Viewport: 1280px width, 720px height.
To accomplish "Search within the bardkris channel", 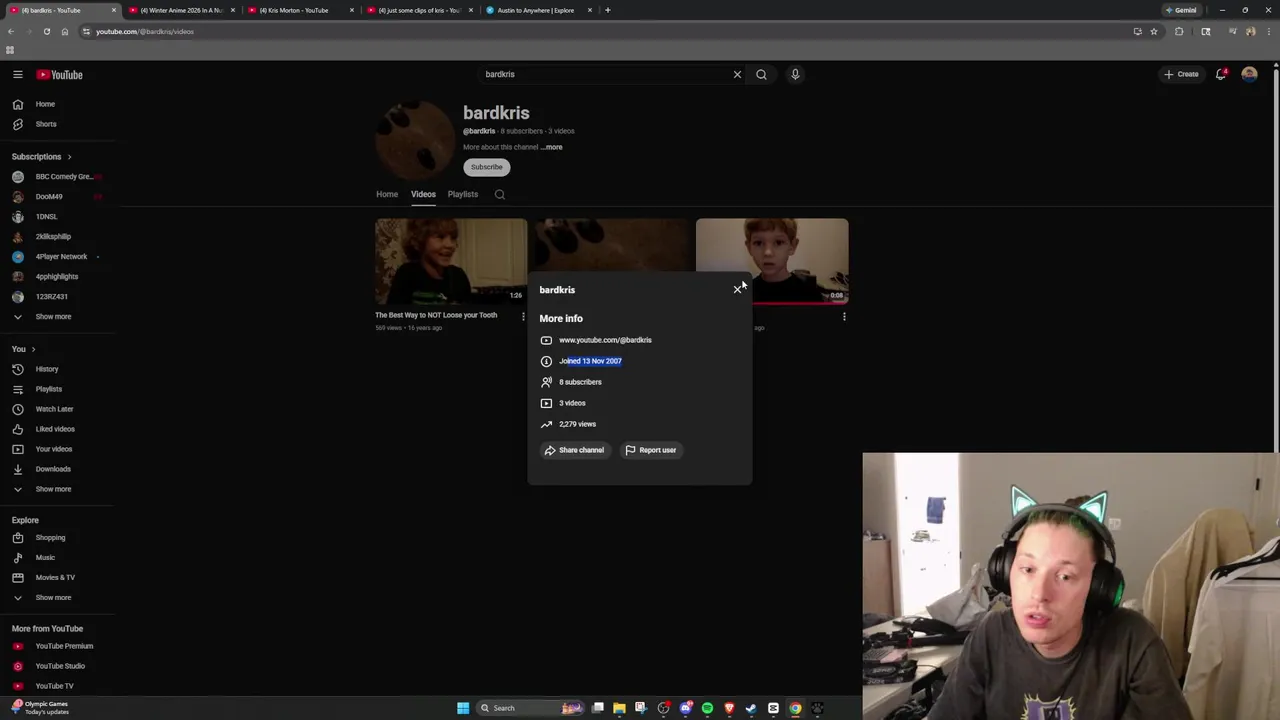I will click(x=500, y=195).
